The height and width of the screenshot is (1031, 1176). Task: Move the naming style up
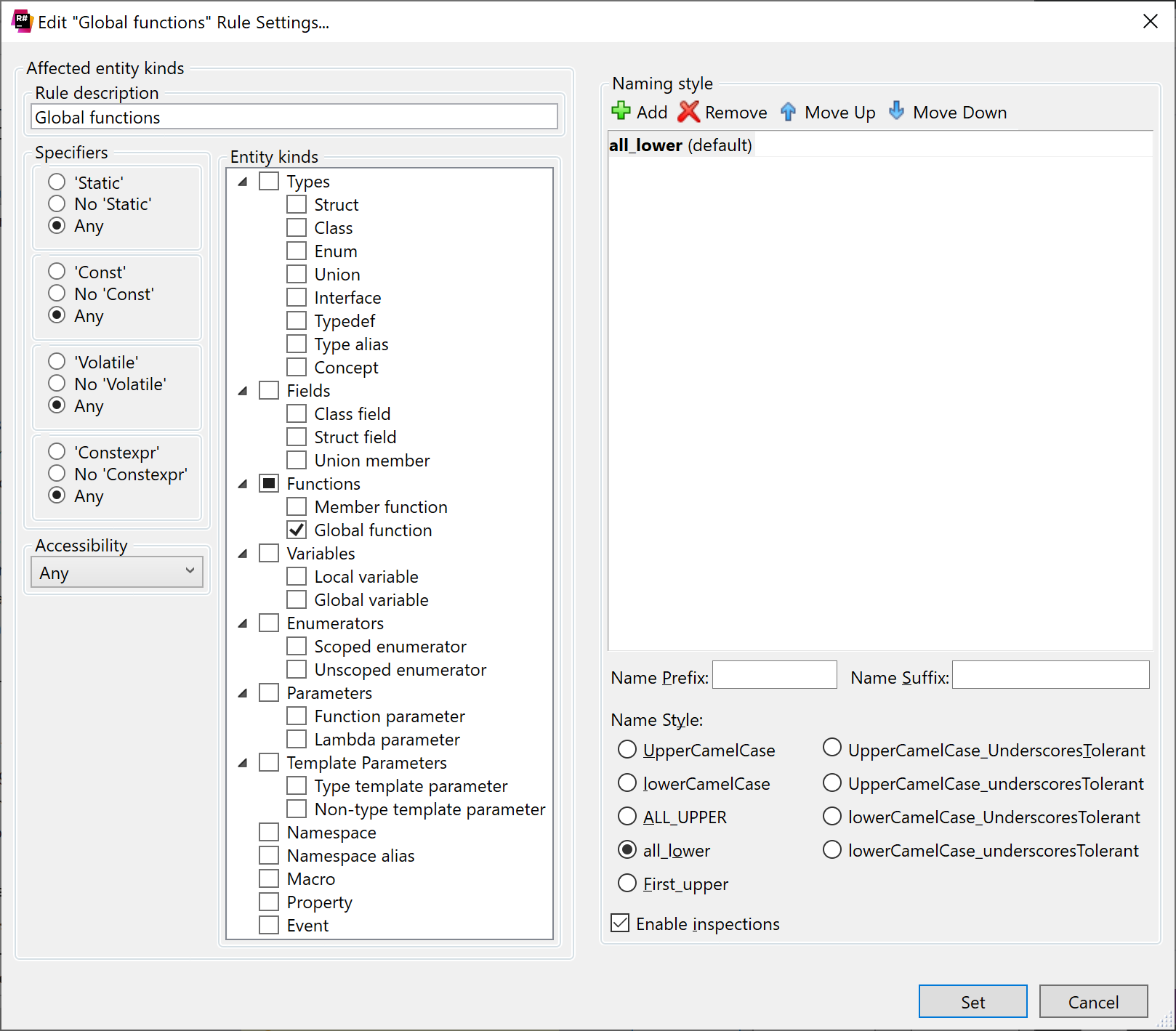828,112
